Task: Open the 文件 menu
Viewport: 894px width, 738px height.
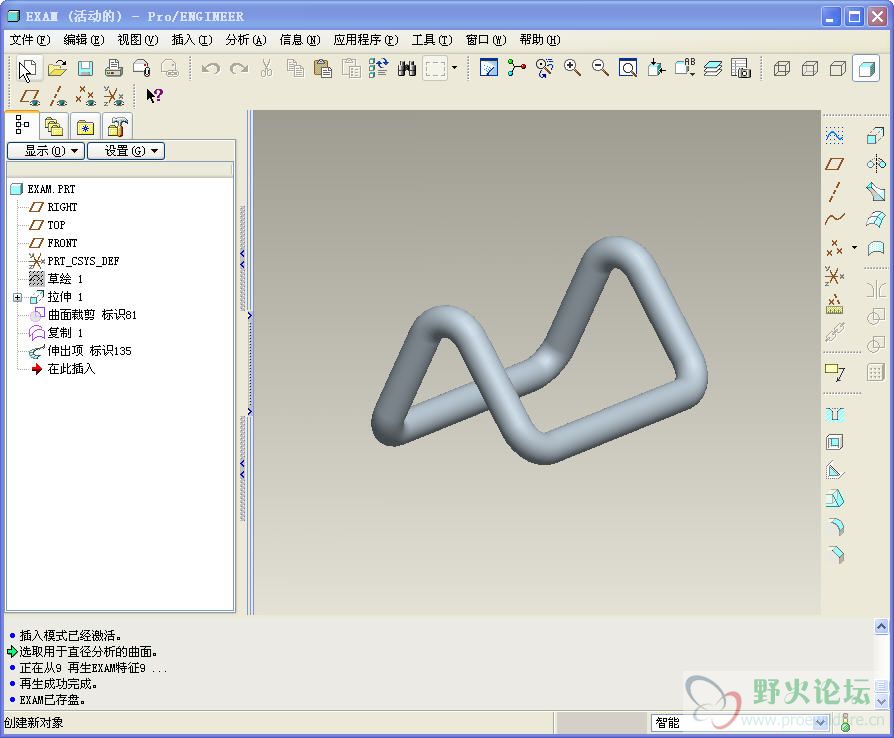Action: [30, 40]
